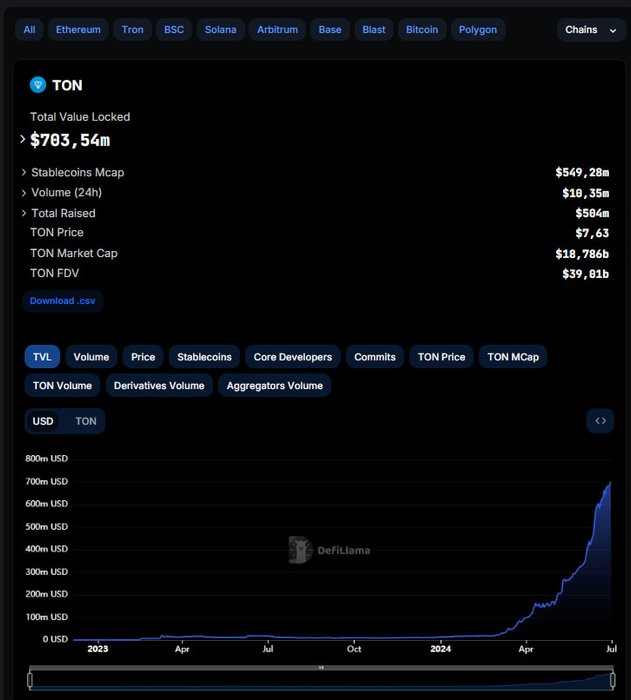The height and width of the screenshot is (700, 631).
Task: Open the embed chart code icon
Action: tap(600, 421)
